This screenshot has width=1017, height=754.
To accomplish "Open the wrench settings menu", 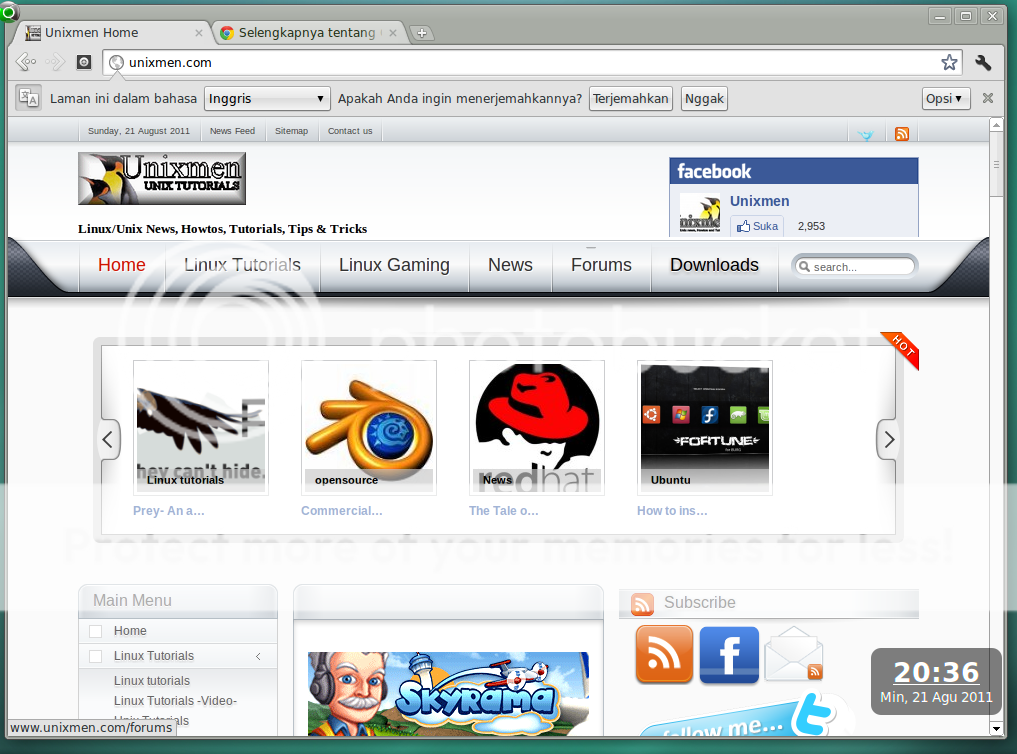I will click(983, 62).
